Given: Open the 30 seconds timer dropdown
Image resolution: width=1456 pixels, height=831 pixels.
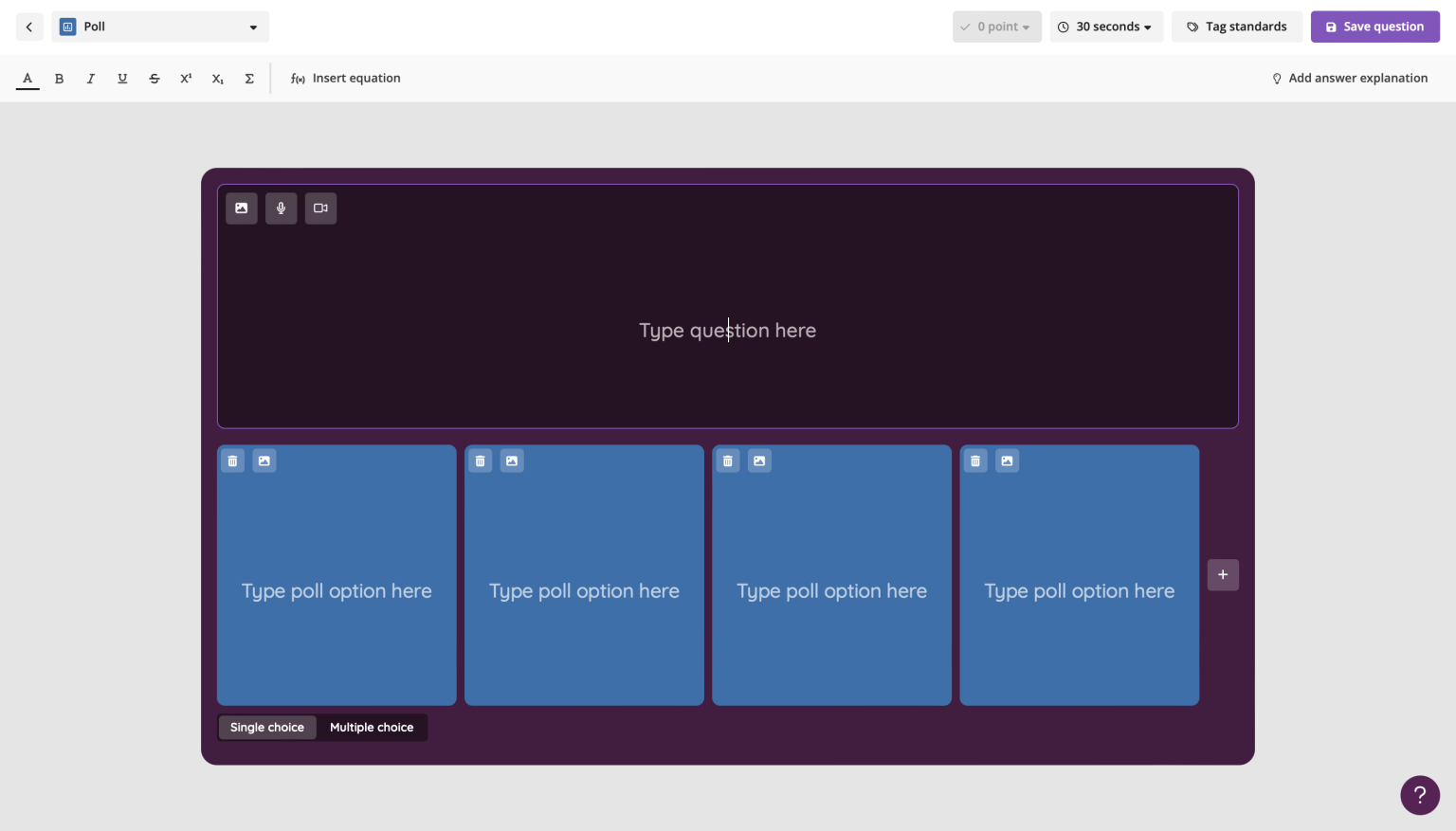Looking at the screenshot, I should 1106,27.
